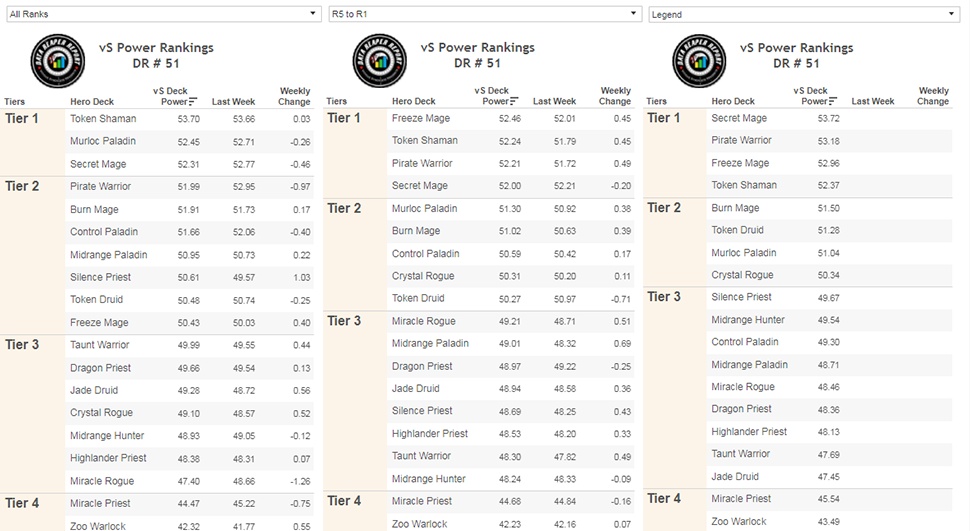Click Last Week header in Legend table
This screenshot has height=531, width=970.
coord(872,101)
